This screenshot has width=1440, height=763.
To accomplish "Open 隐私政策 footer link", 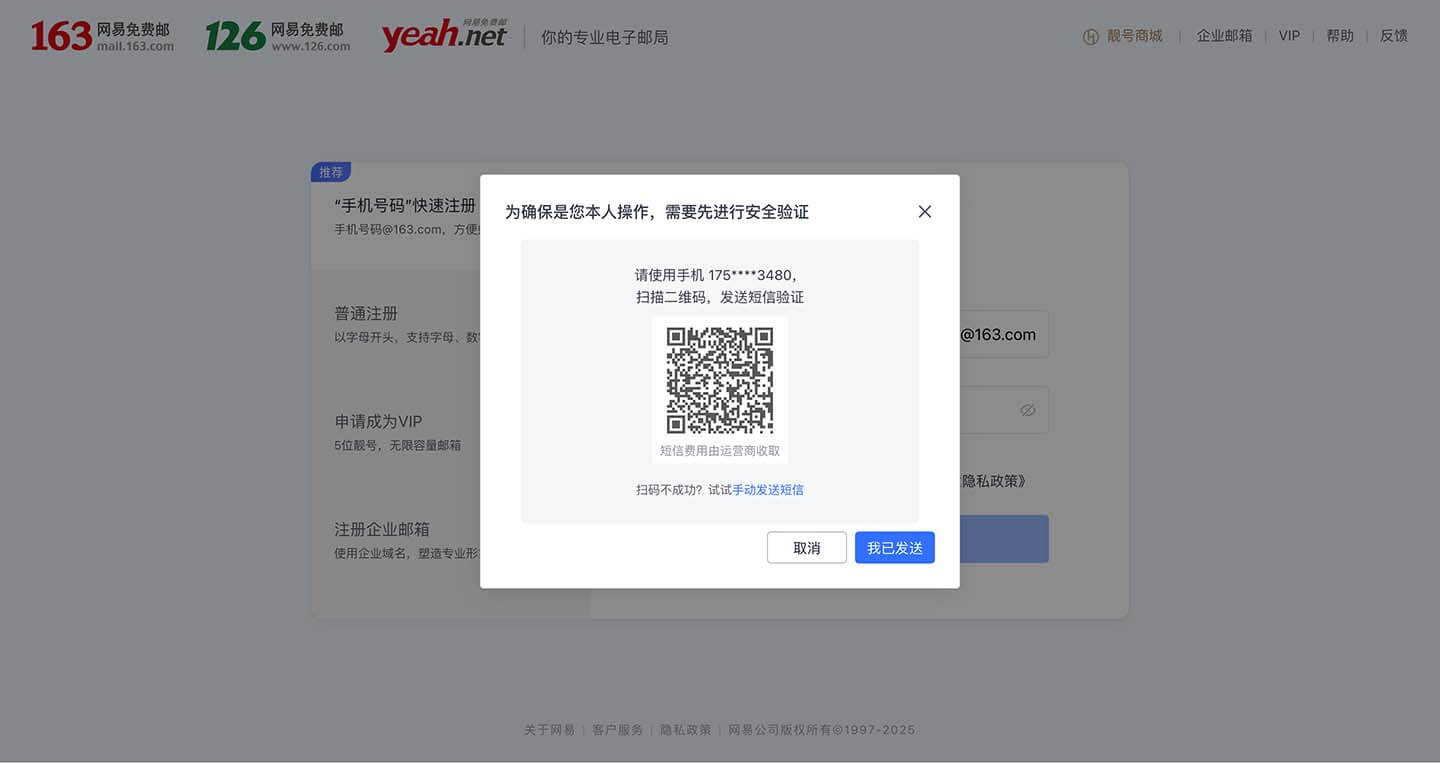I will [685, 730].
